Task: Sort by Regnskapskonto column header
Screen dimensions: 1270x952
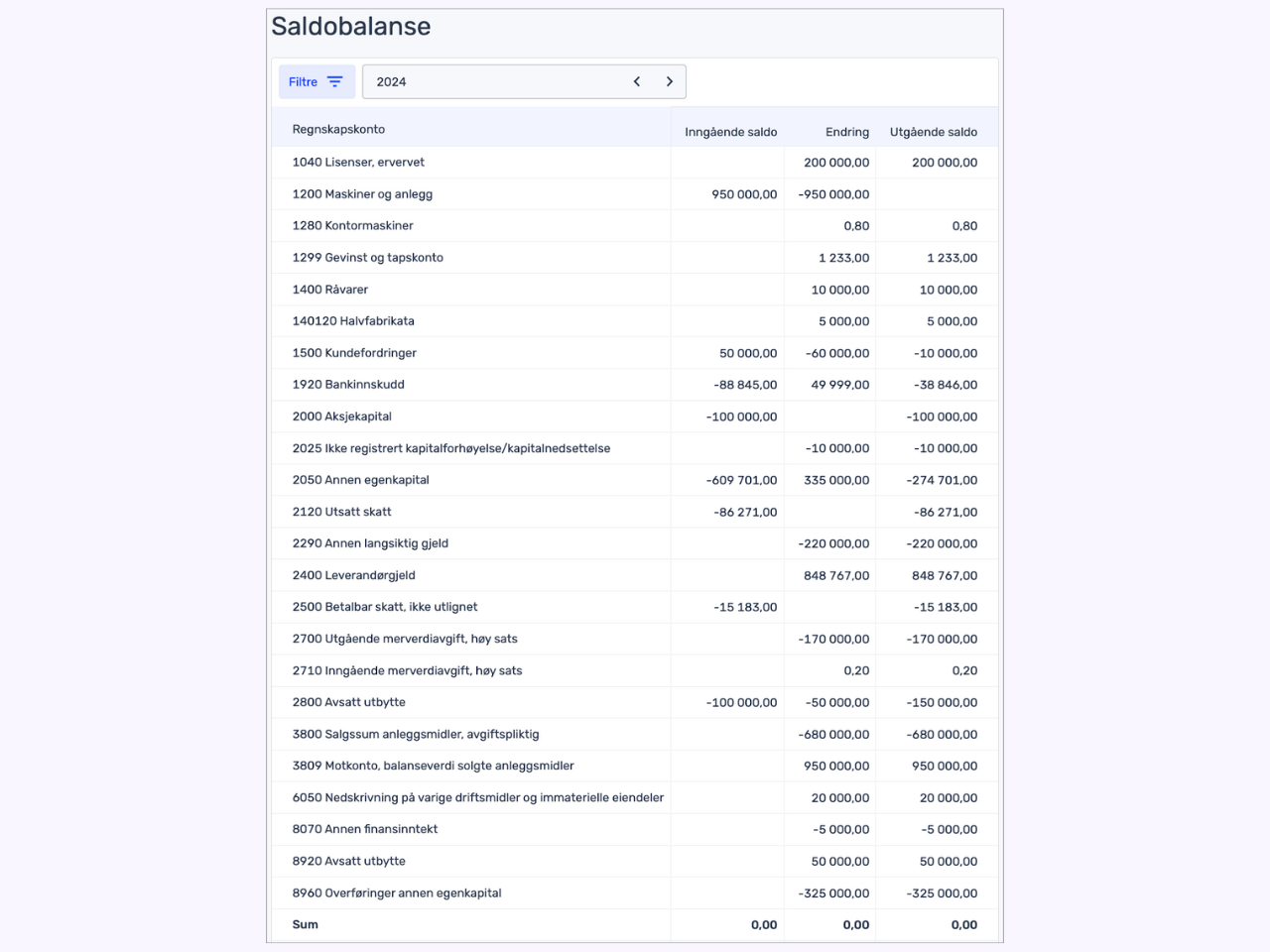Action: pyautogui.click(x=338, y=130)
